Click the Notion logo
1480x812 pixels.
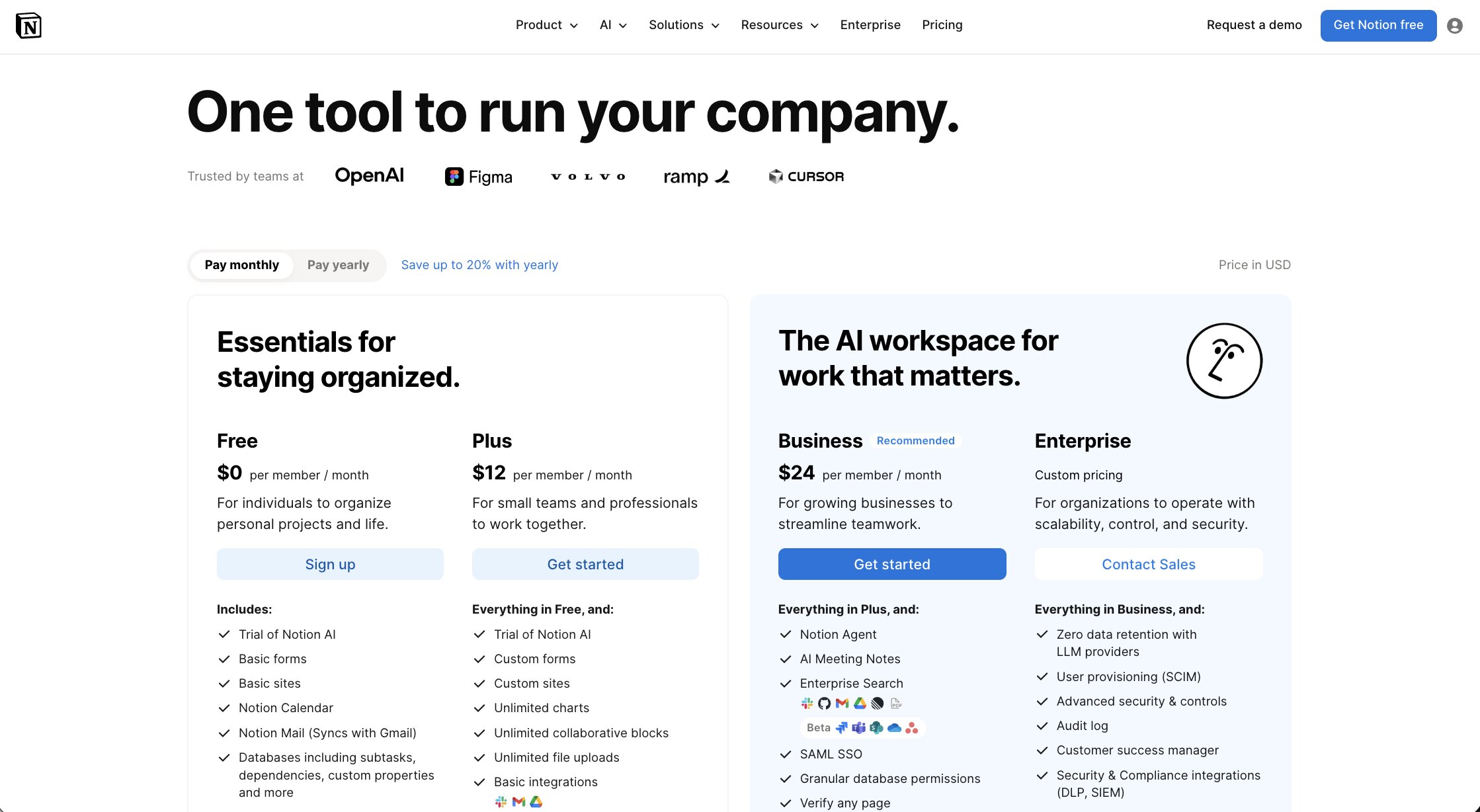pos(28,26)
